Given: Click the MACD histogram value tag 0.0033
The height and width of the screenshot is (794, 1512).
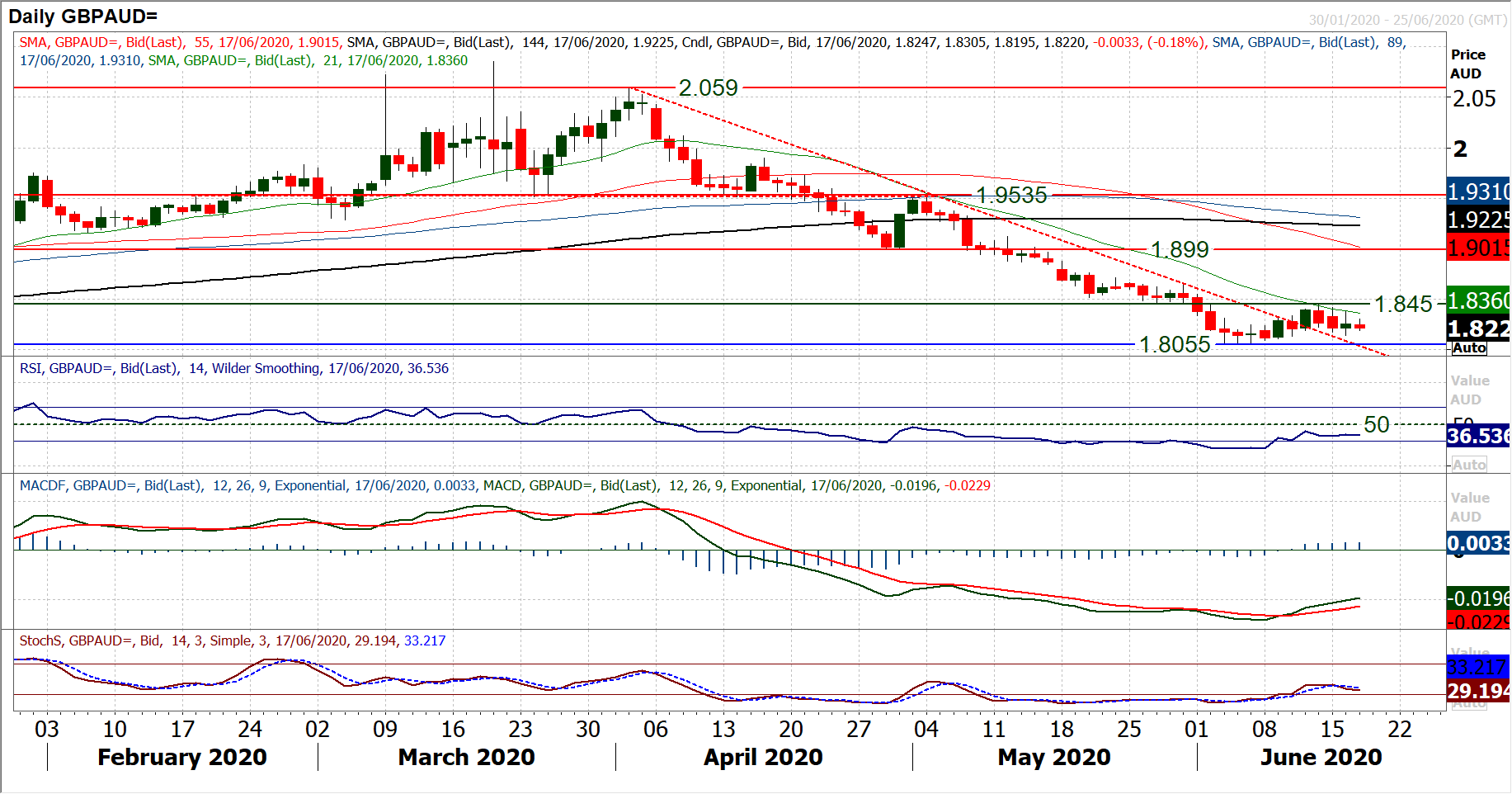Looking at the screenshot, I should pos(1478,542).
